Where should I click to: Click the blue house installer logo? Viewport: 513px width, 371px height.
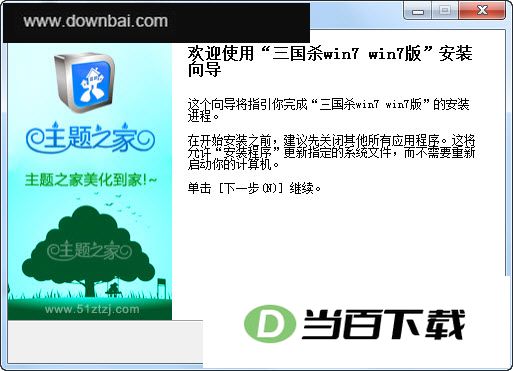85,82
